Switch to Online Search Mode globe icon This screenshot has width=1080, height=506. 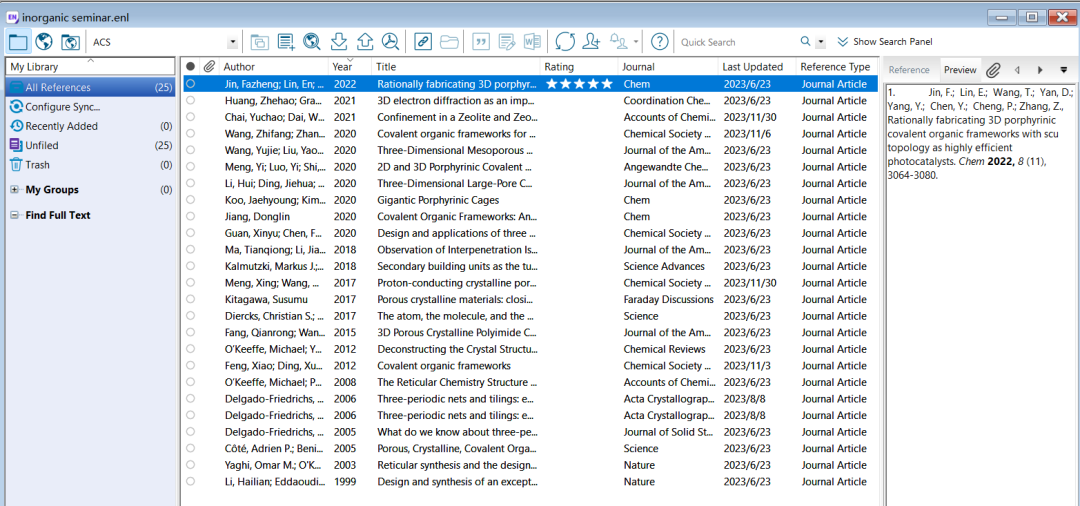click(44, 42)
